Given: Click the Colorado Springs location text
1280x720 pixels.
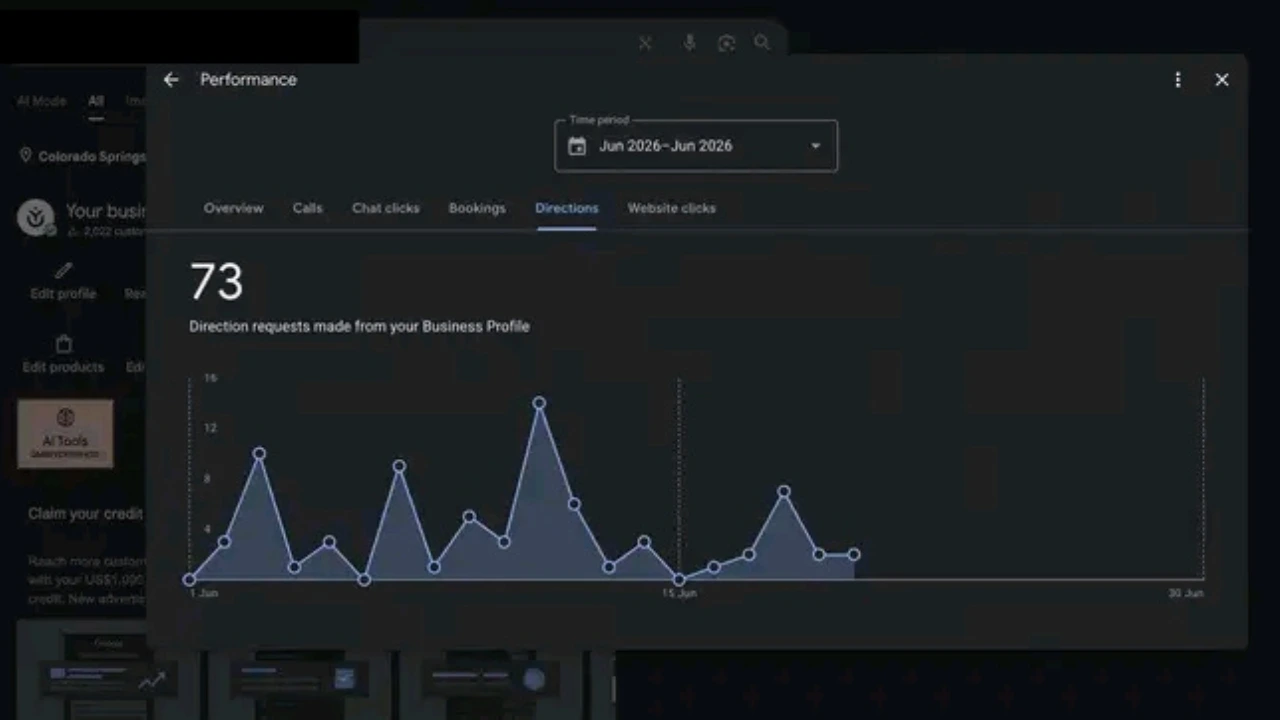Looking at the screenshot, I should 92,157.
